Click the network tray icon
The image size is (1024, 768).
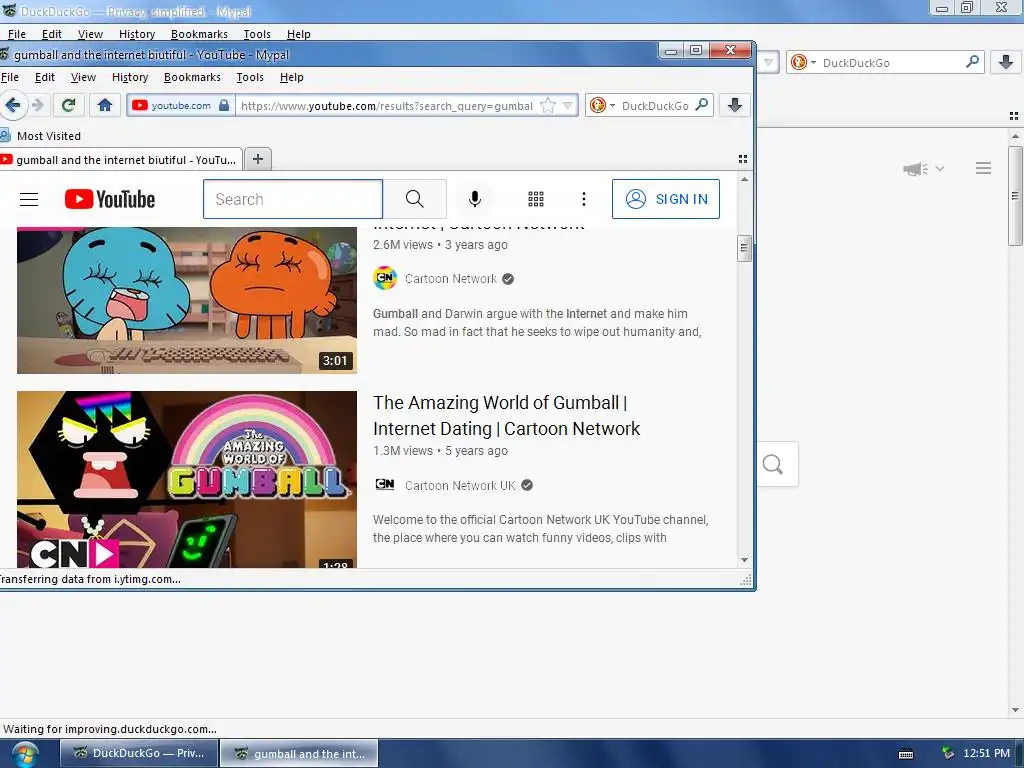click(x=948, y=753)
